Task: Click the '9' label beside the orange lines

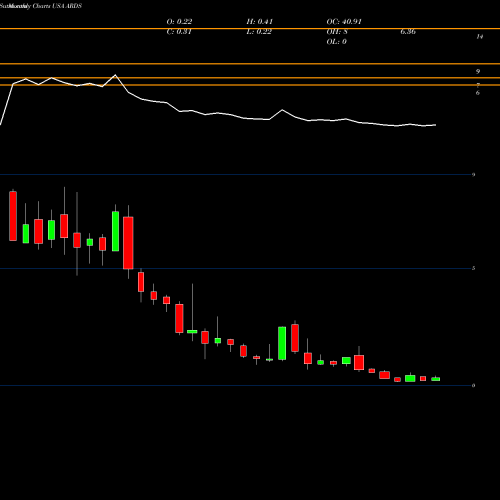Action: [478, 71]
